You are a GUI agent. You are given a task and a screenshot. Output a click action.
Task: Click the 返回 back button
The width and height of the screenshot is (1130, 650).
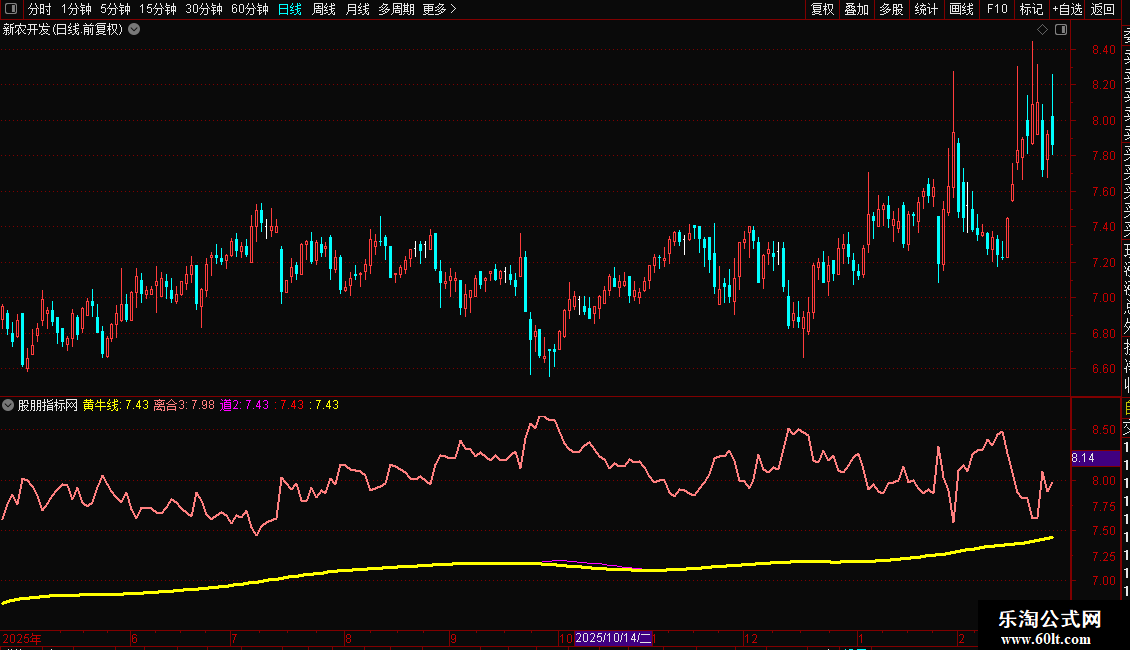pyautogui.click(x=1102, y=10)
